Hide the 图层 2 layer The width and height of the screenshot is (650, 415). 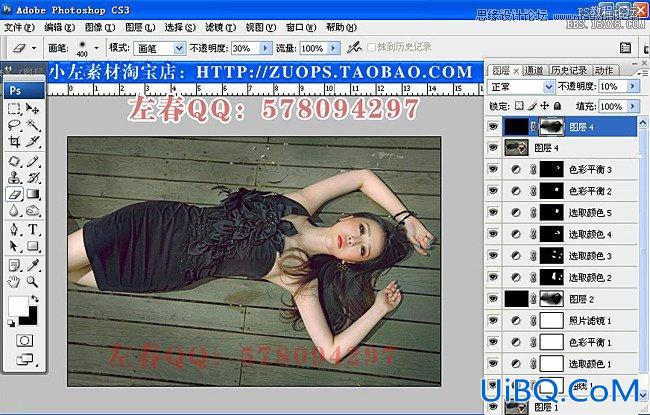tap(493, 299)
